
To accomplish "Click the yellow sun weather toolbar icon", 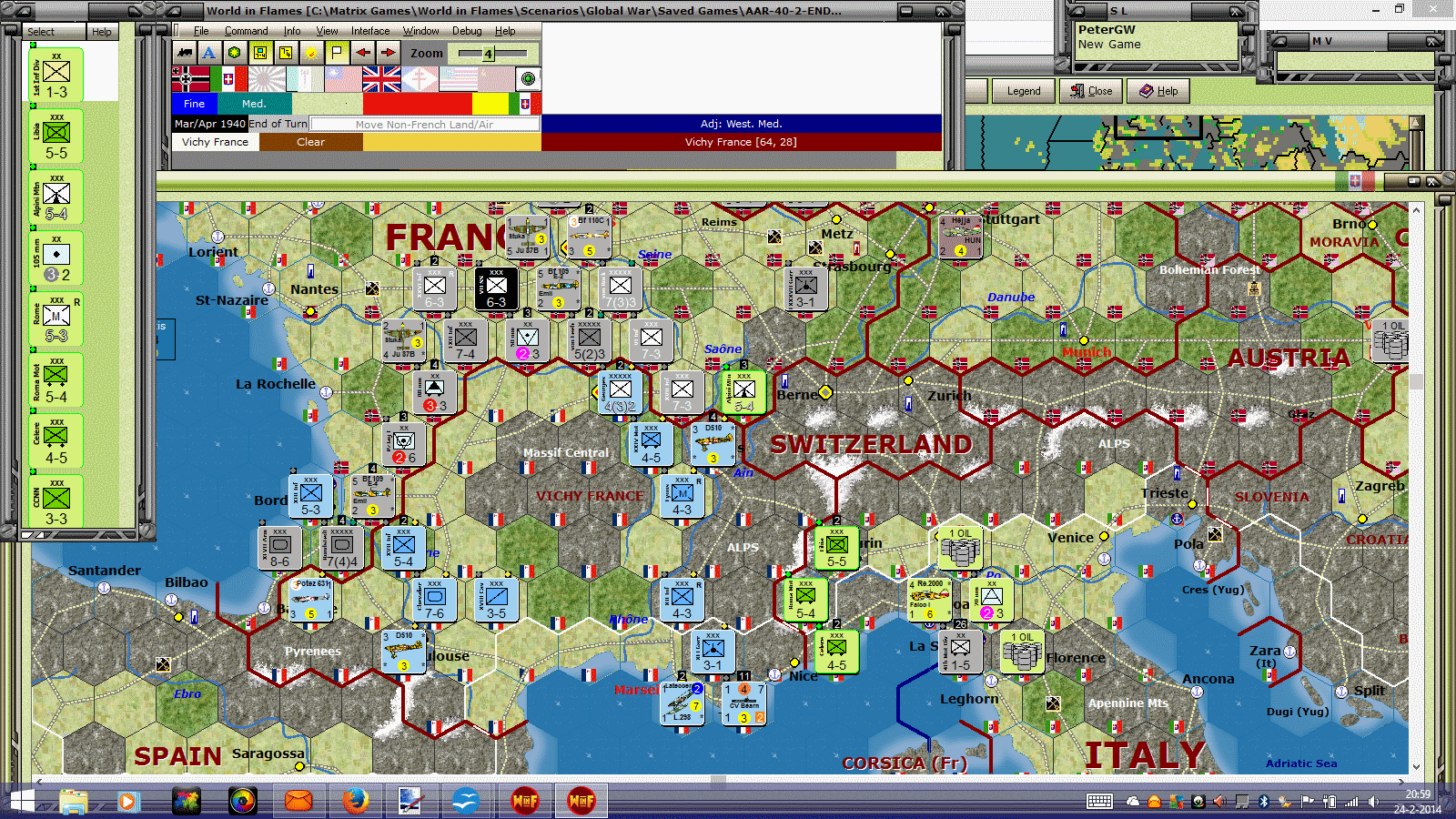I will click(x=311, y=53).
